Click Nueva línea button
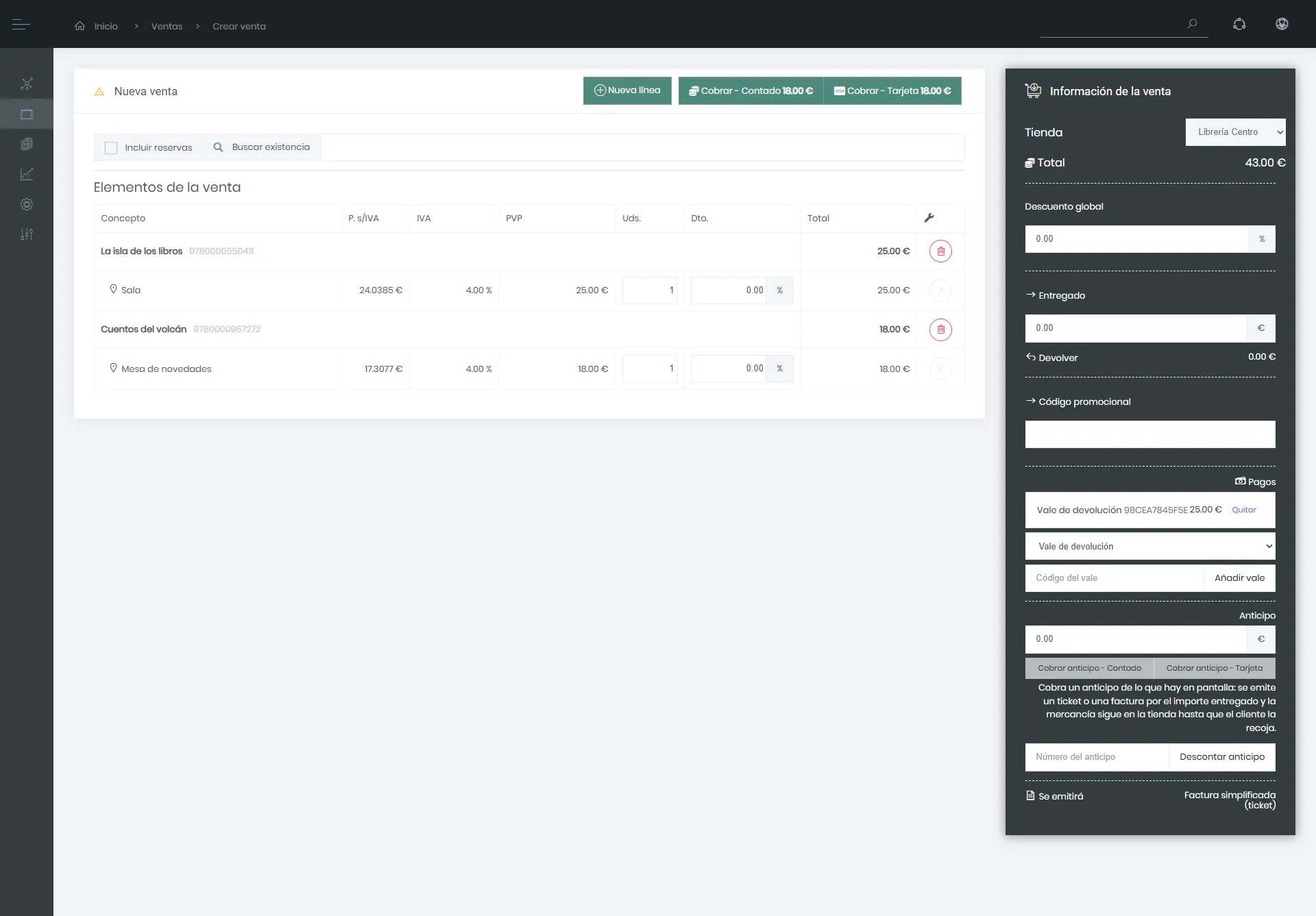1316x916 pixels. coord(627,90)
